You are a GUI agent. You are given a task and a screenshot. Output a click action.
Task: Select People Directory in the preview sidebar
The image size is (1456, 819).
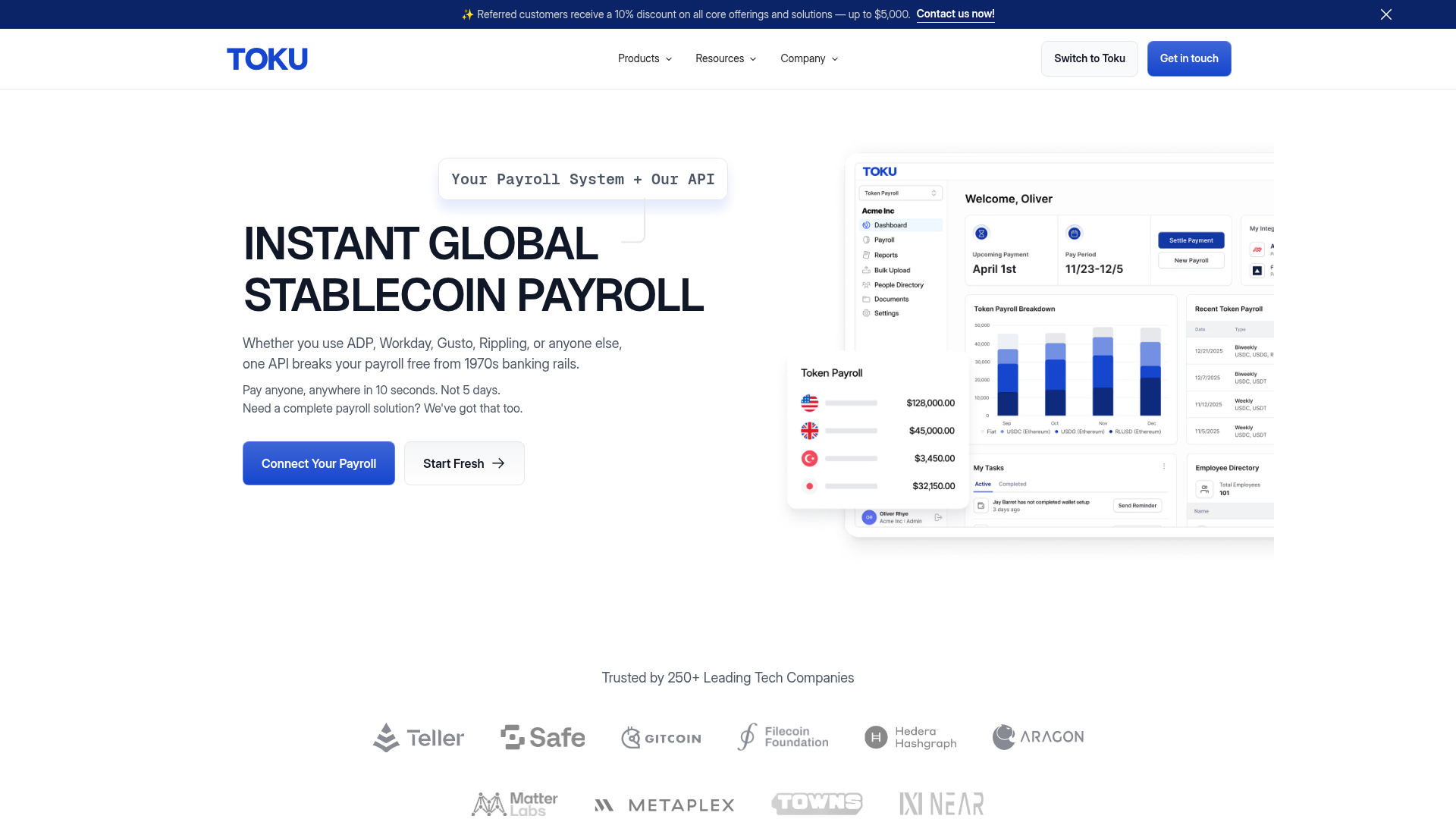tap(893, 285)
